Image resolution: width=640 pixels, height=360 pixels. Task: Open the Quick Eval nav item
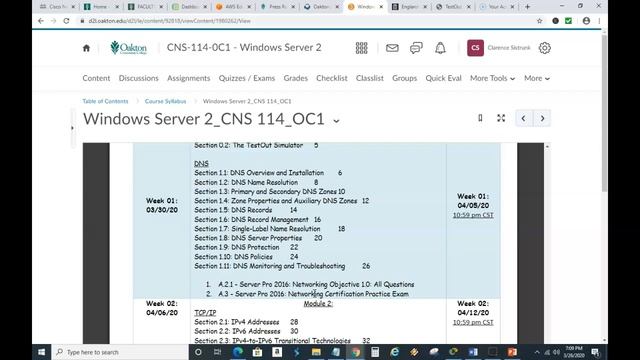(x=443, y=78)
